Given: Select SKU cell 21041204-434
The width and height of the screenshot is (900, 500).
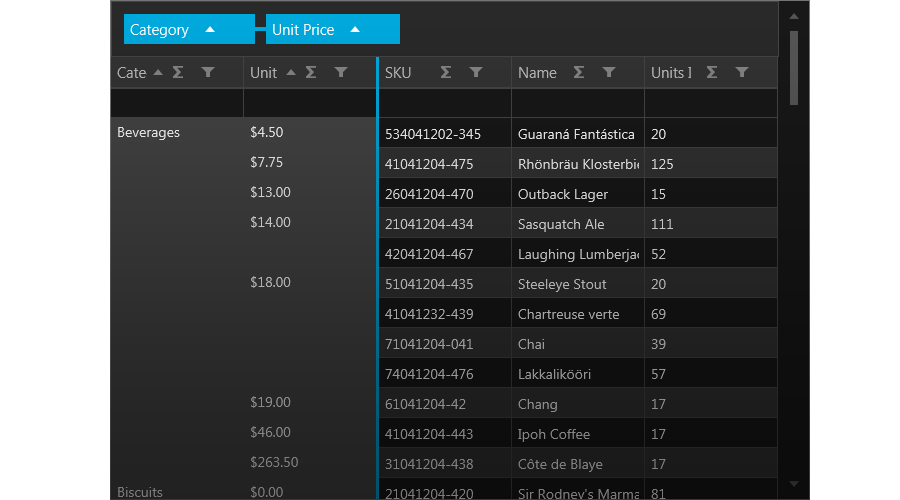Looking at the screenshot, I should pyautogui.click(x=445, y=224).
